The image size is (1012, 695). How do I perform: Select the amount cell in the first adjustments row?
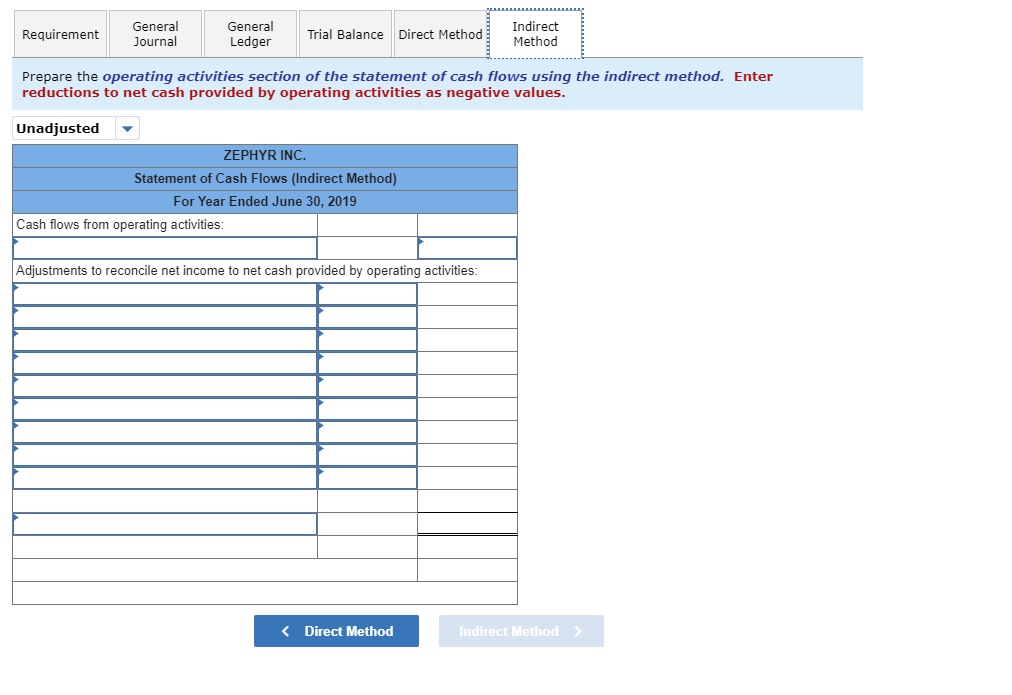(x=367, y=293)
